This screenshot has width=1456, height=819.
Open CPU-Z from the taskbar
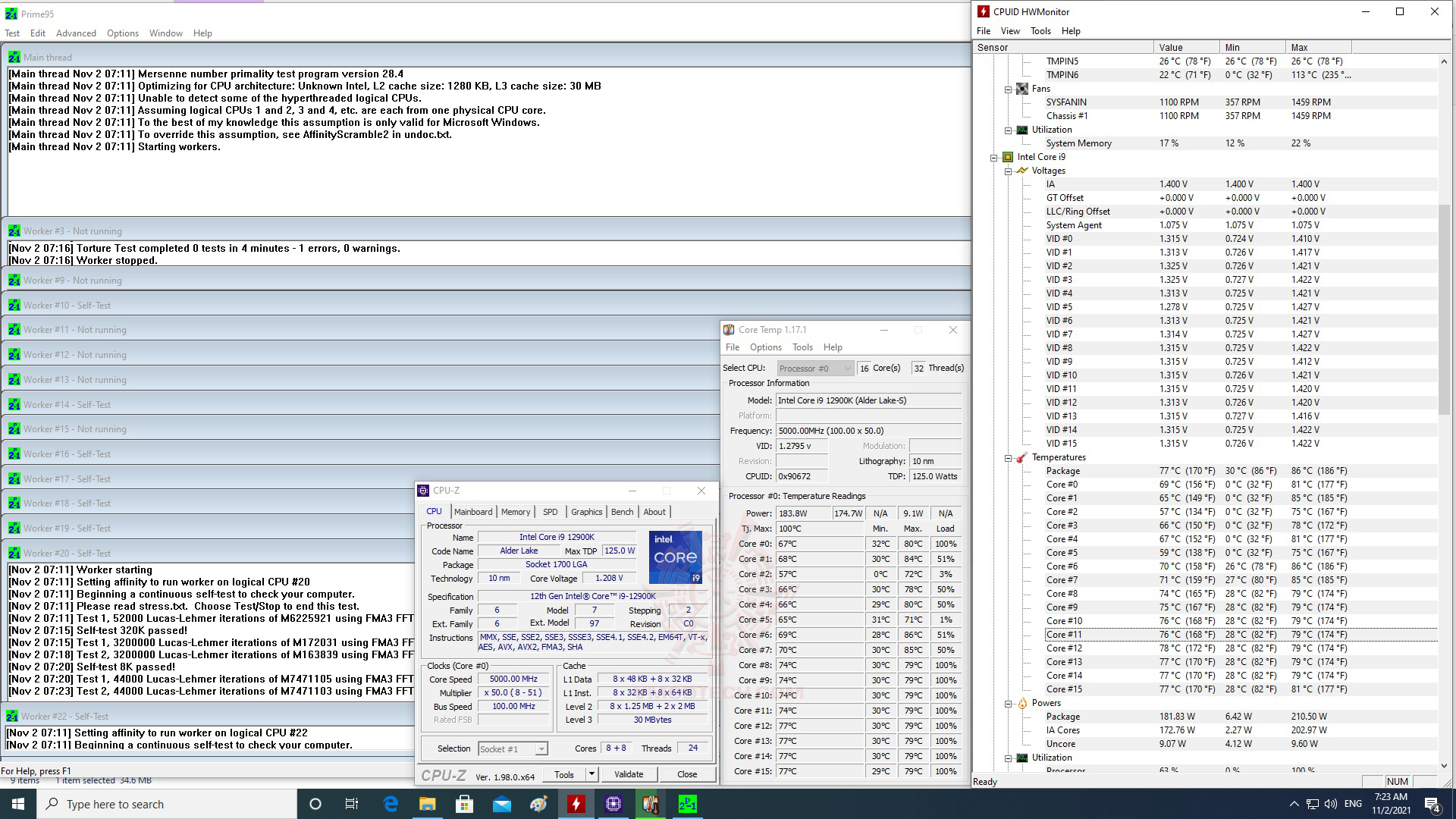[613, 804]
